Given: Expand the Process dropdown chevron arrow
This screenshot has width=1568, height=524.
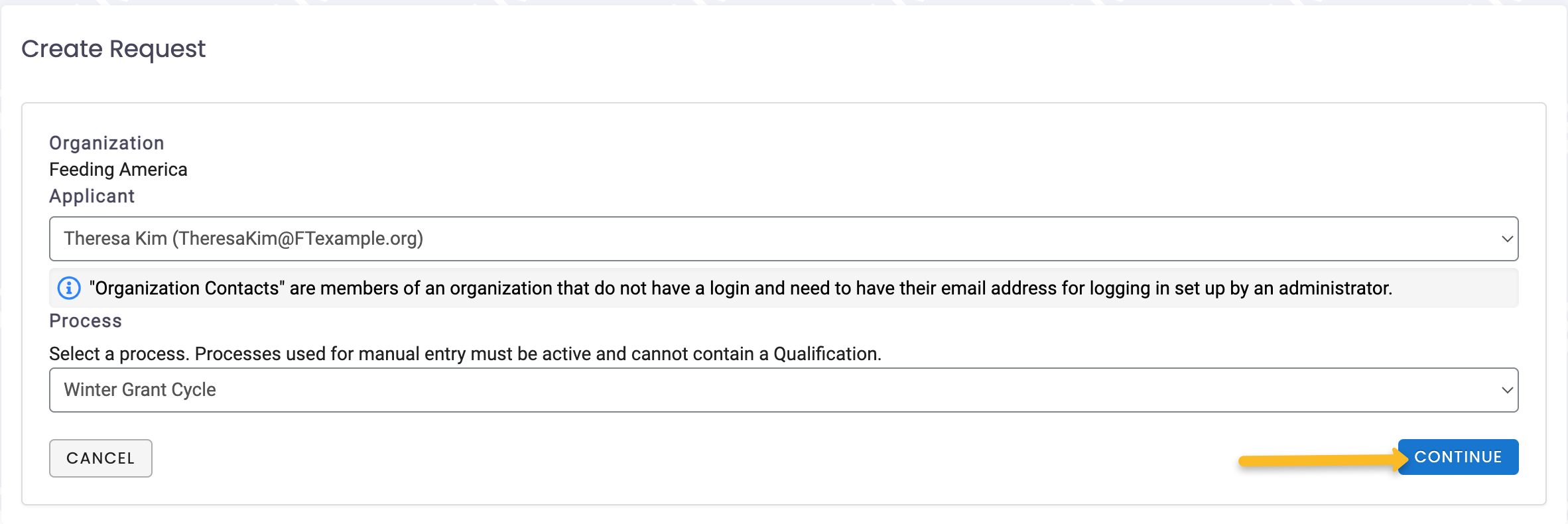Looking at the screenshot, I should [1507, 390].
